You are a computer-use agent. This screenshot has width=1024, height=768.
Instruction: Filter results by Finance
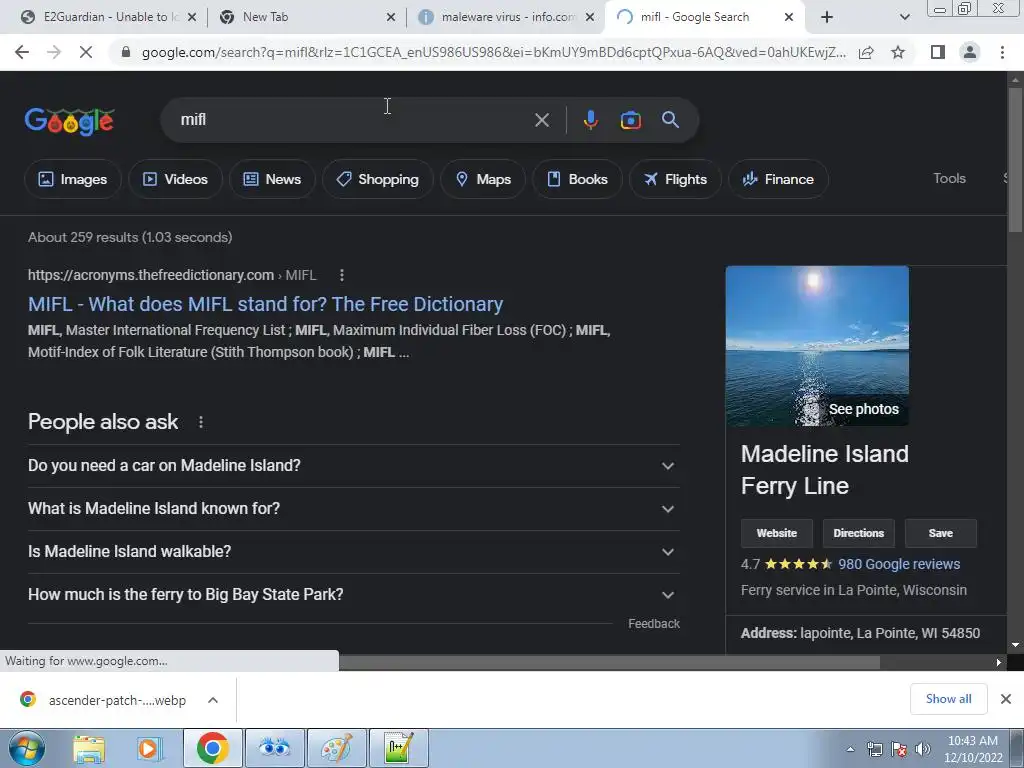(778, 179)
